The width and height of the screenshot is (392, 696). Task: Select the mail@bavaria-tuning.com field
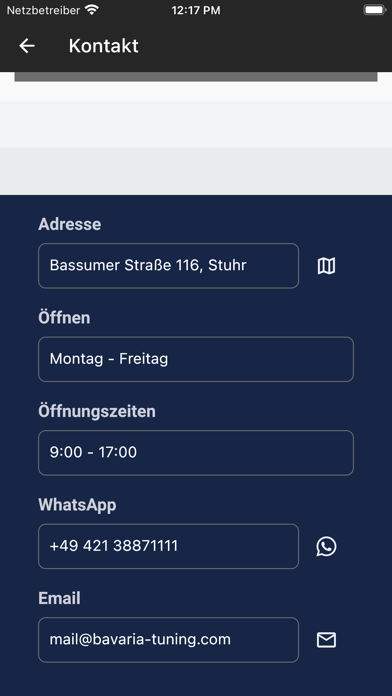pyautogui.click(x=168, y=640)
